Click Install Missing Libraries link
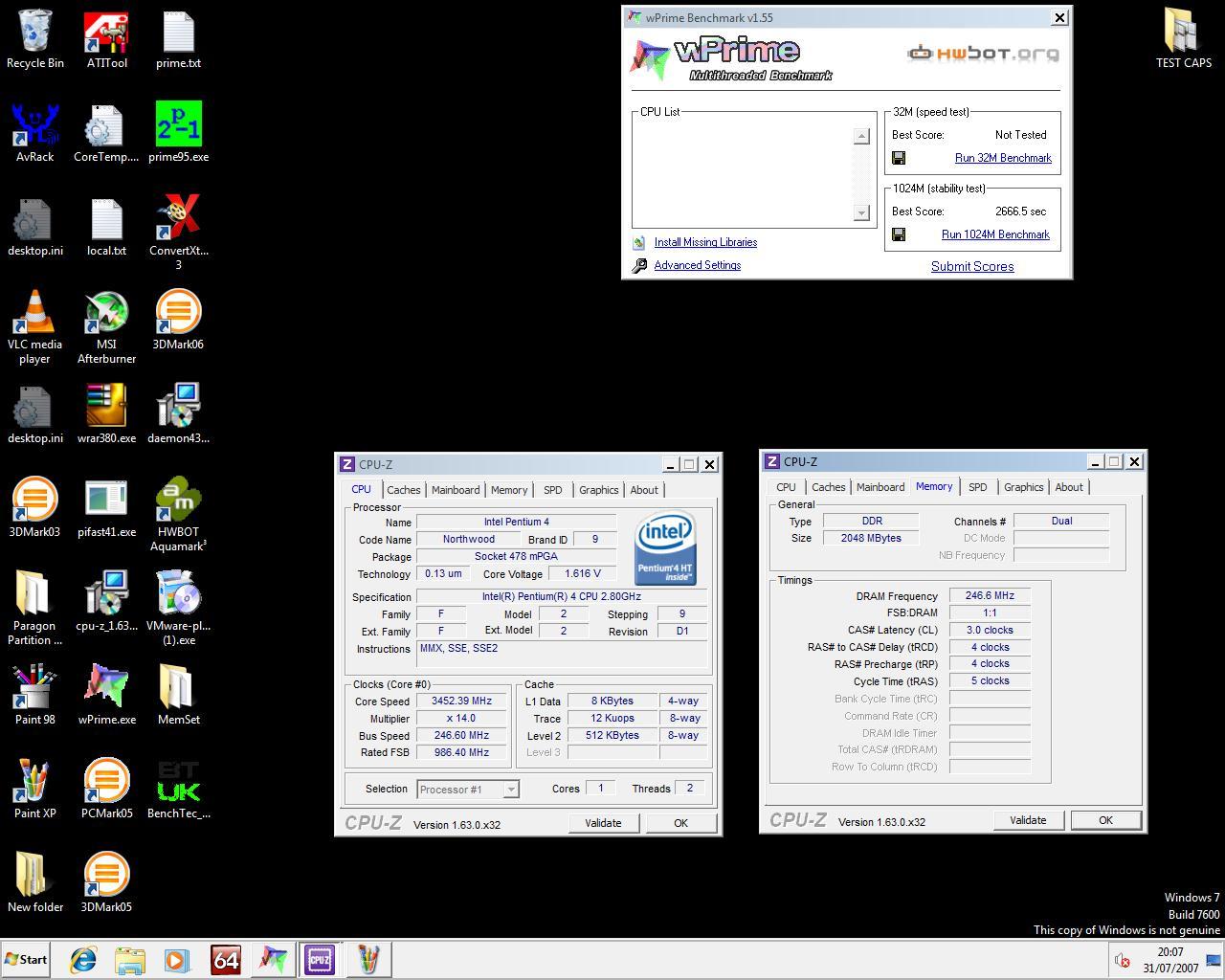The height and width of the screenshot is (980, 1225). point(705,242)
